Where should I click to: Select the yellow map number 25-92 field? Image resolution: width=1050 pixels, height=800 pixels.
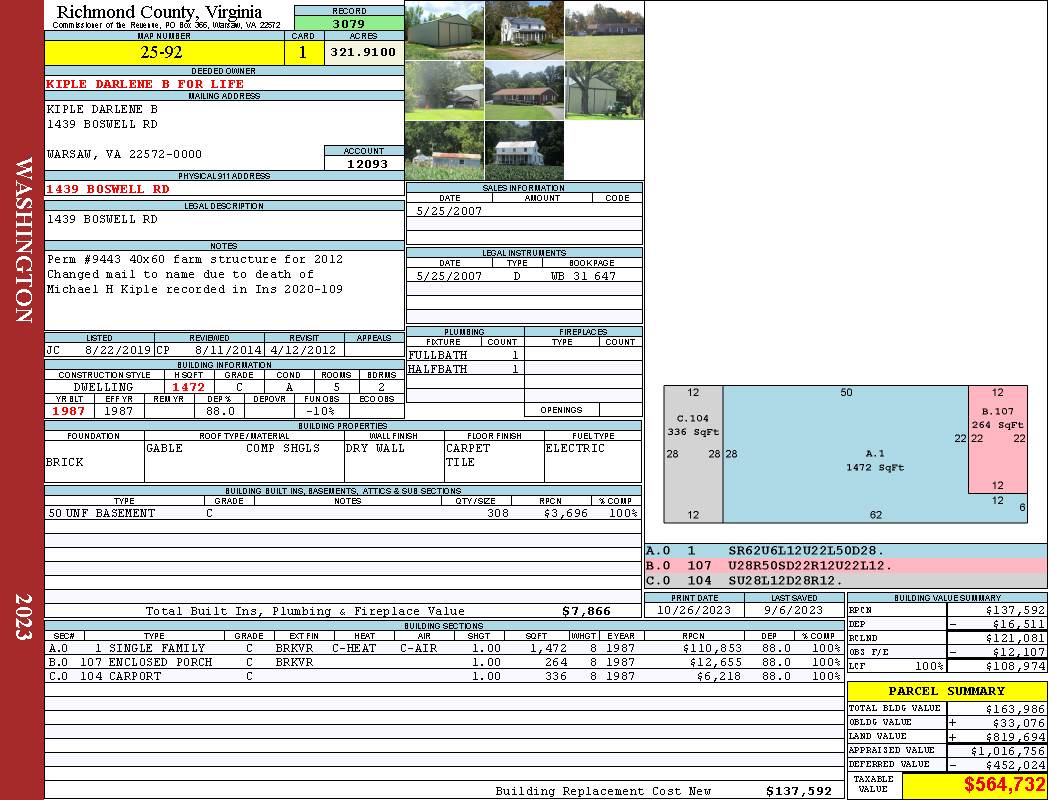[161, 53]
